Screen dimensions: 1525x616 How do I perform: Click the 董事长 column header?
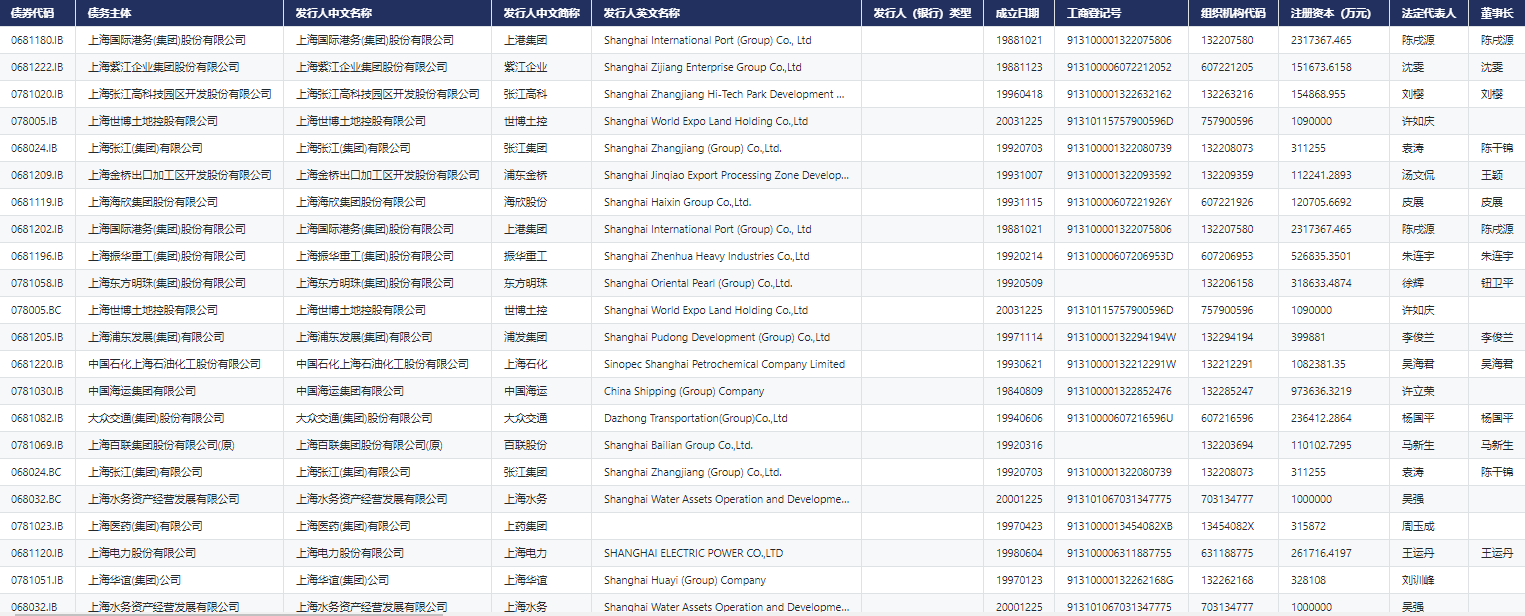1497,13
